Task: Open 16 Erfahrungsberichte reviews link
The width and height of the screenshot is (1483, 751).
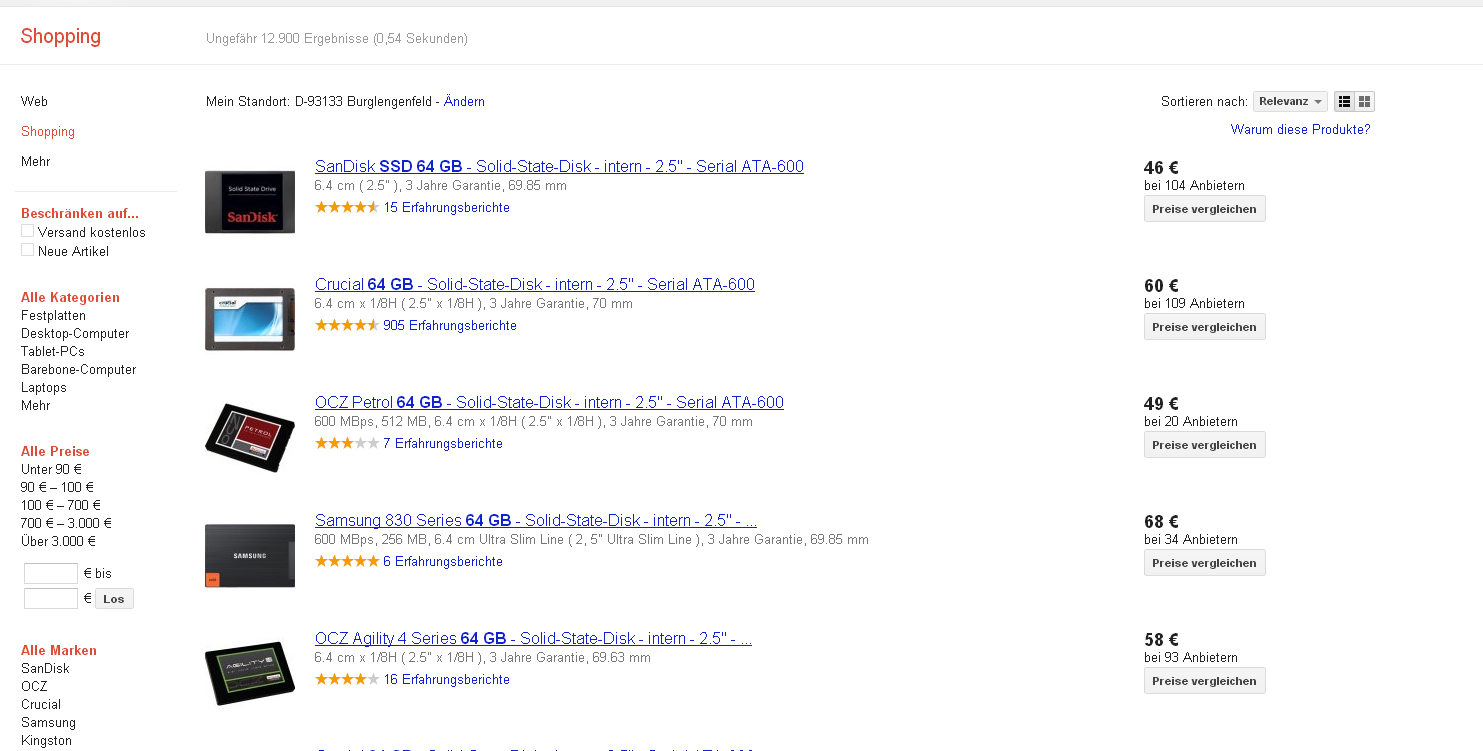Action: [447, 679]
